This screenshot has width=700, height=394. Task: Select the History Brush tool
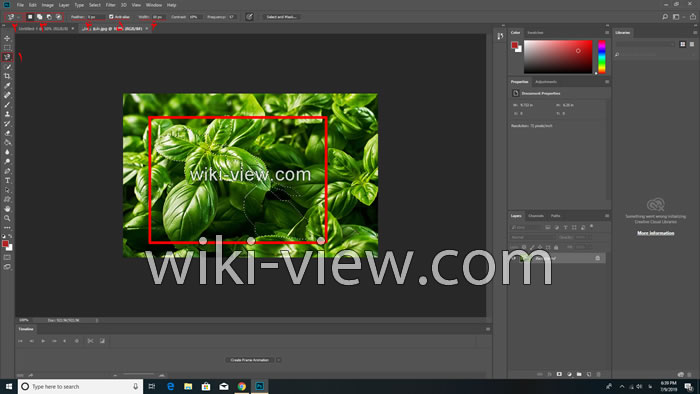tap(7, 124)
